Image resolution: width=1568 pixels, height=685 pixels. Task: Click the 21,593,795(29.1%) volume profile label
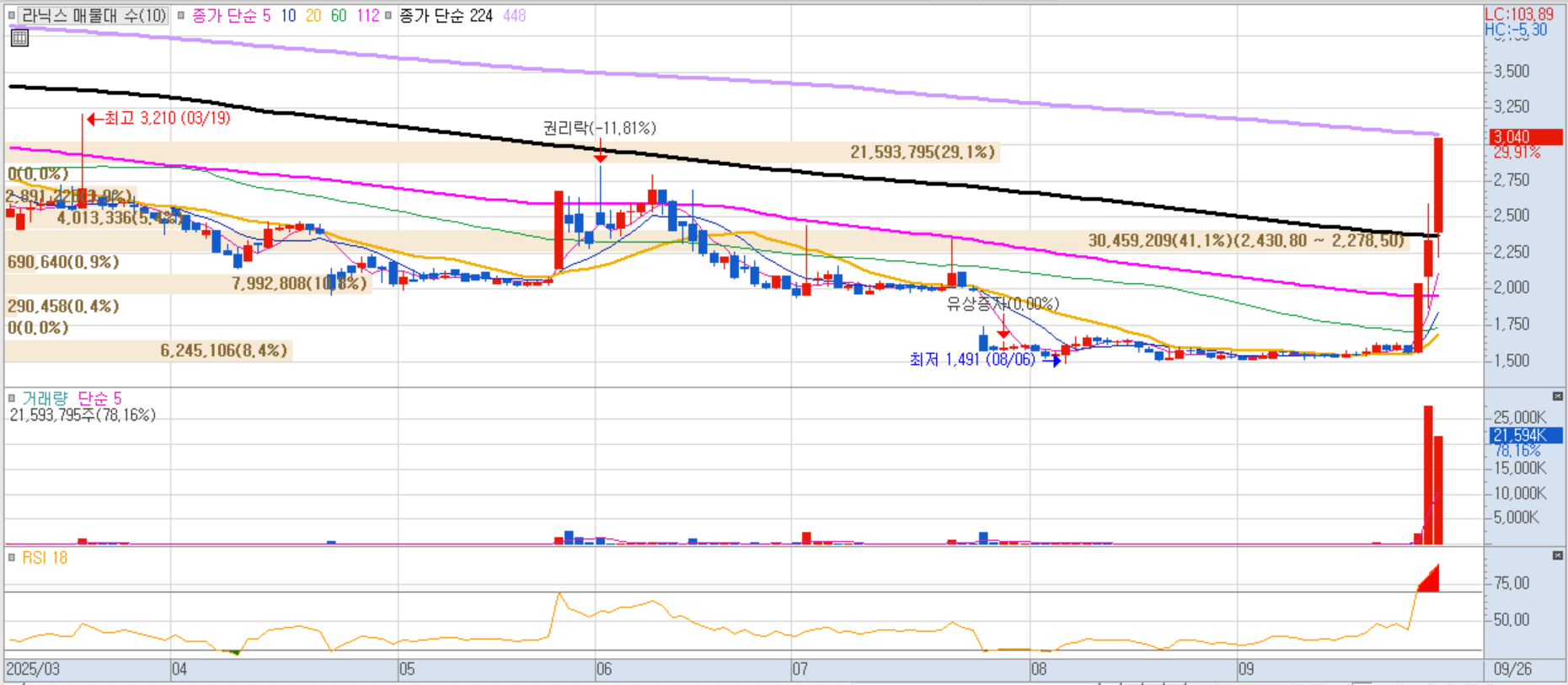click(923, 152)
